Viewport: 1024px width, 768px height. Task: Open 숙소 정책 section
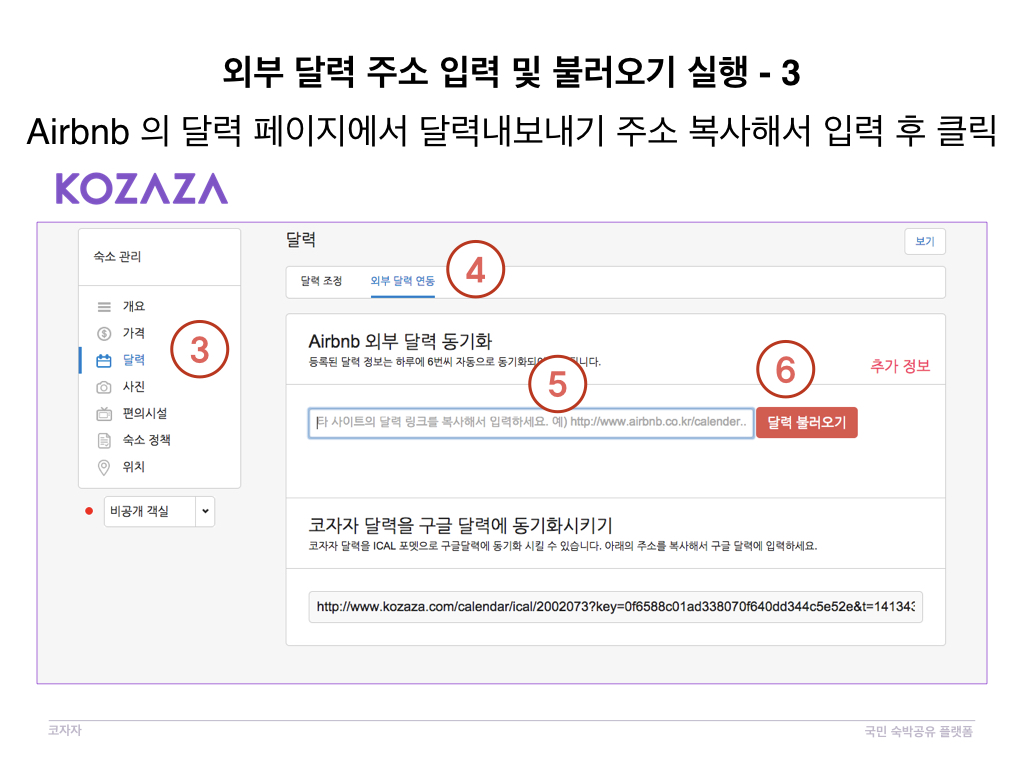point(147,440)
